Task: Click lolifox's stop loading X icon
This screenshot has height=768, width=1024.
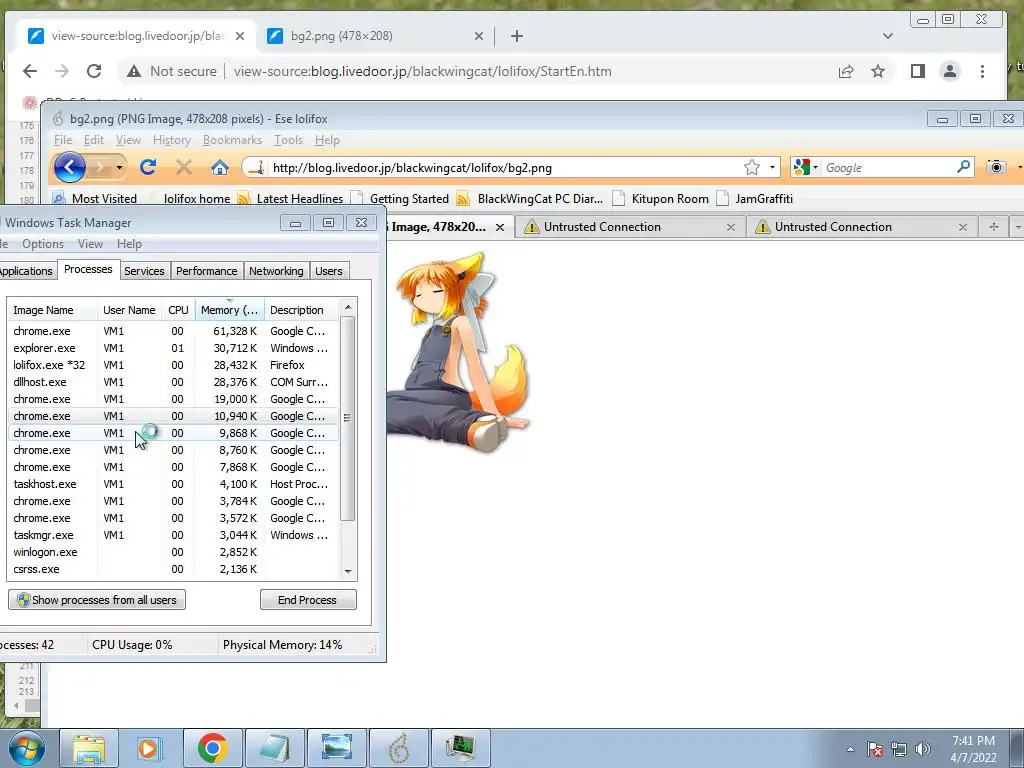Action: coord(184,168)
